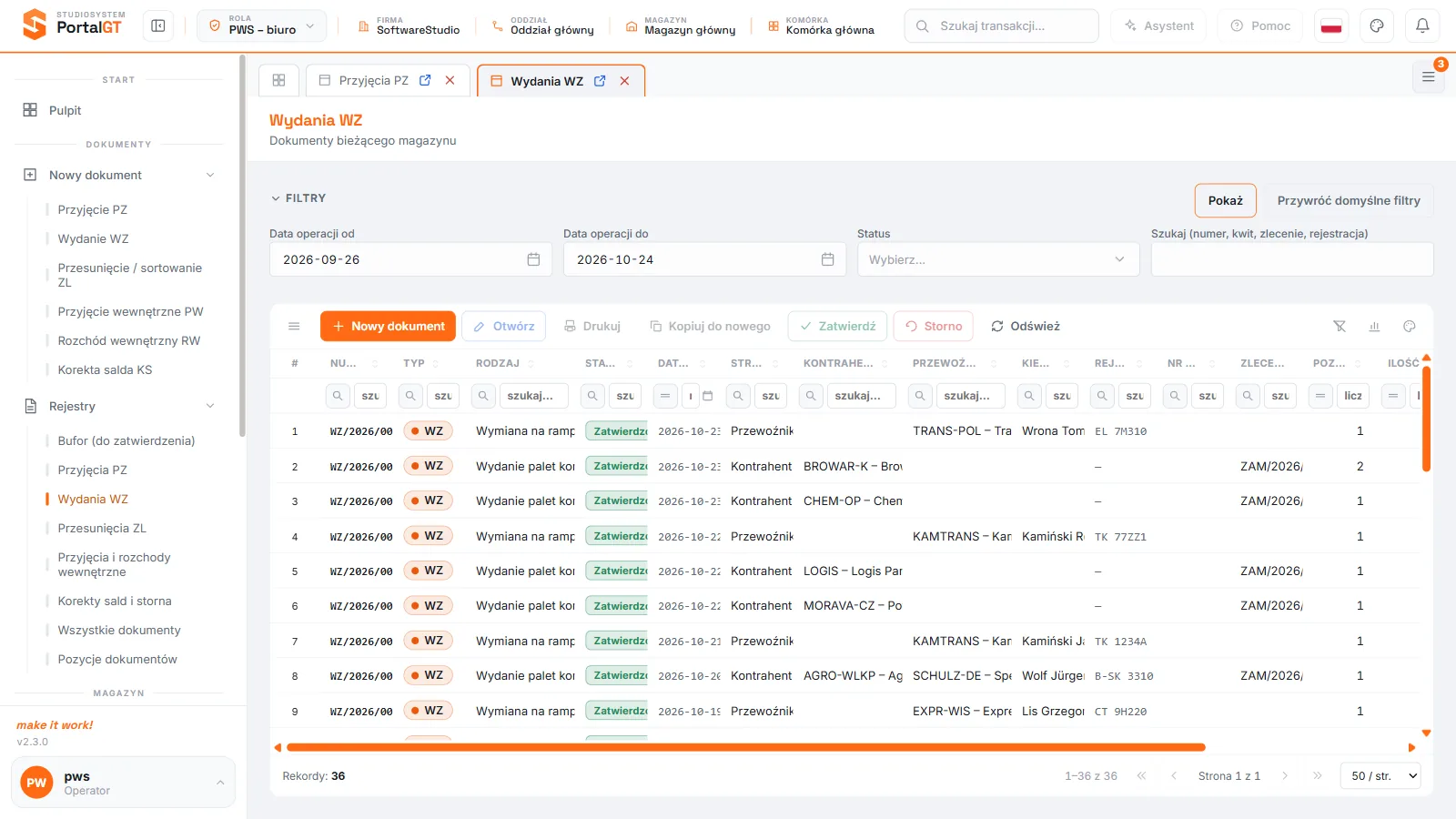This screenshot has width=1456, height=819.
Task: Click the PortalGT logo
Action: tap(74, 25)
